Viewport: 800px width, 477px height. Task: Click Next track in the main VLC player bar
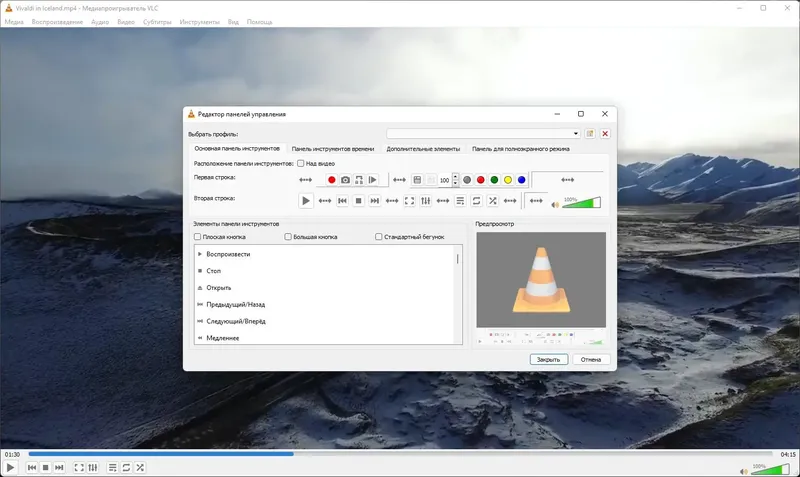point(59,467)
